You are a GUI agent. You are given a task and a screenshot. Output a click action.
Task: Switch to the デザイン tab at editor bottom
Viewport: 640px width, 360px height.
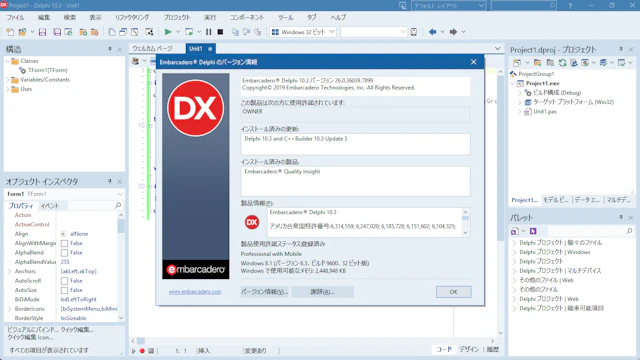click(x=469, y=349)
